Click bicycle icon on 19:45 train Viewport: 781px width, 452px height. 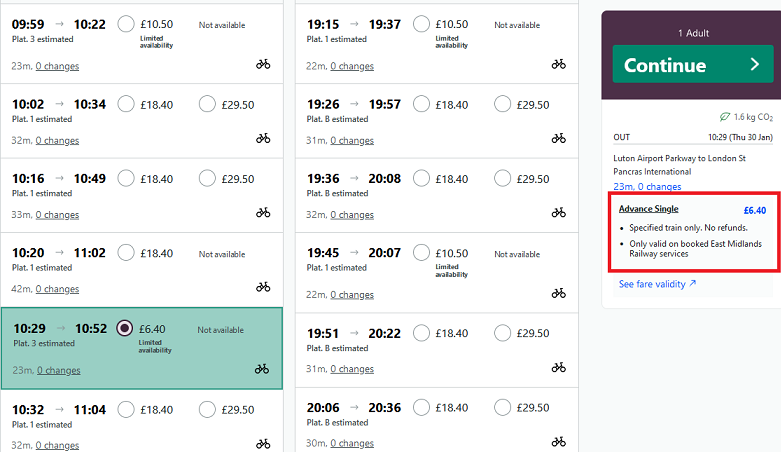pyautogui.click(x=558, y=293)
